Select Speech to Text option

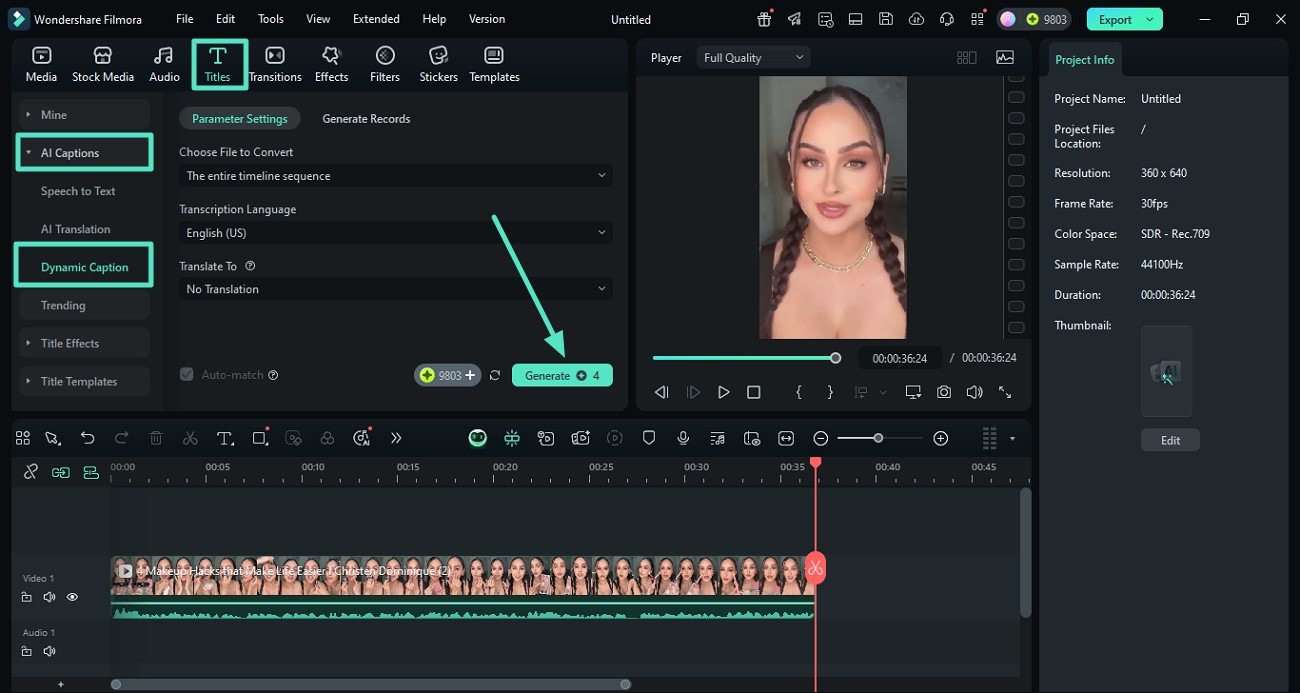(x=78, y=191)
